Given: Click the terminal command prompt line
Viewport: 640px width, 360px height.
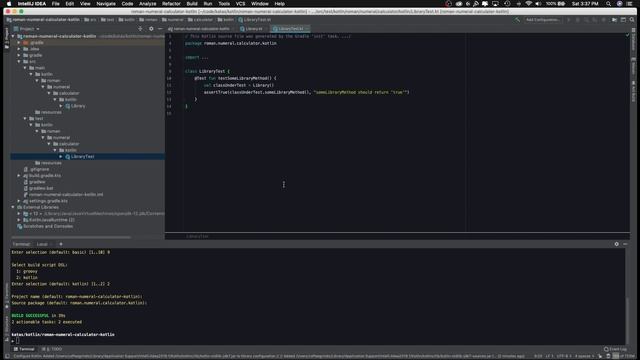Looking at the screenshot, I should tap(318, 340).
